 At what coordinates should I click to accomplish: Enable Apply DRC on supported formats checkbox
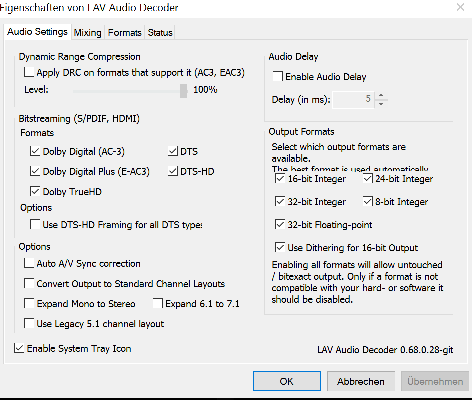[29, 72]
